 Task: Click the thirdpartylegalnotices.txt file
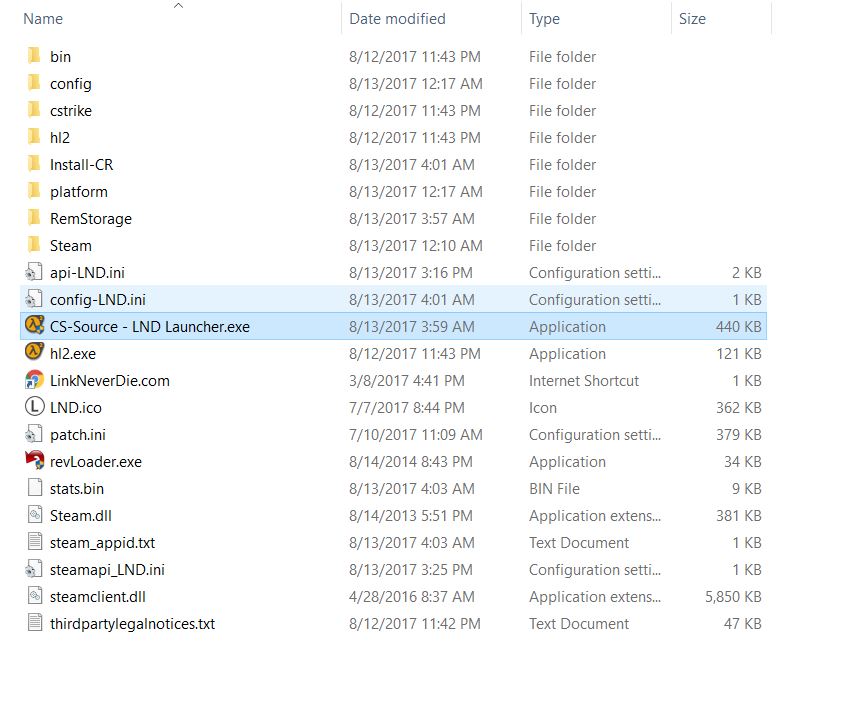pos(132,623)
